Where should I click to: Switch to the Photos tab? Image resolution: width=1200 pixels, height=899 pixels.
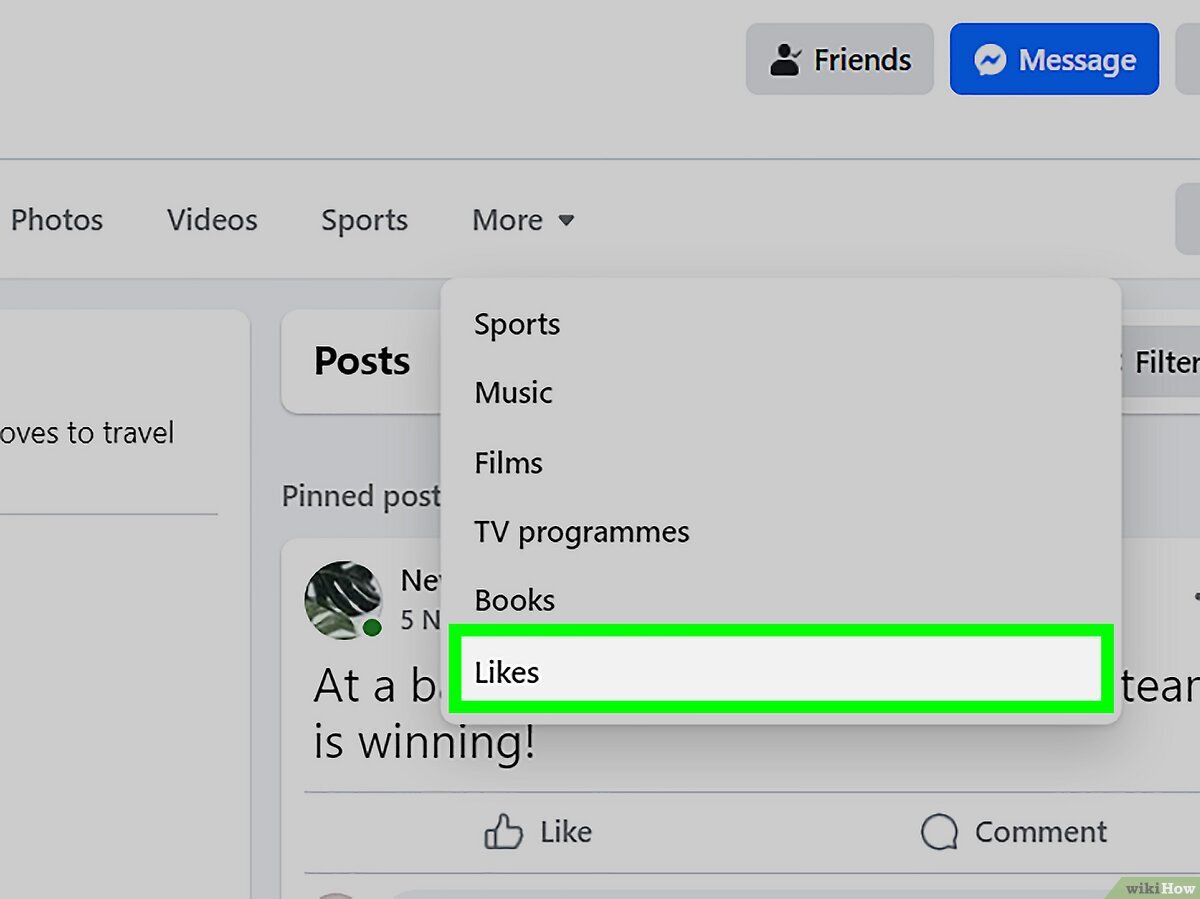pyautogui.click(x=57, y=220)
